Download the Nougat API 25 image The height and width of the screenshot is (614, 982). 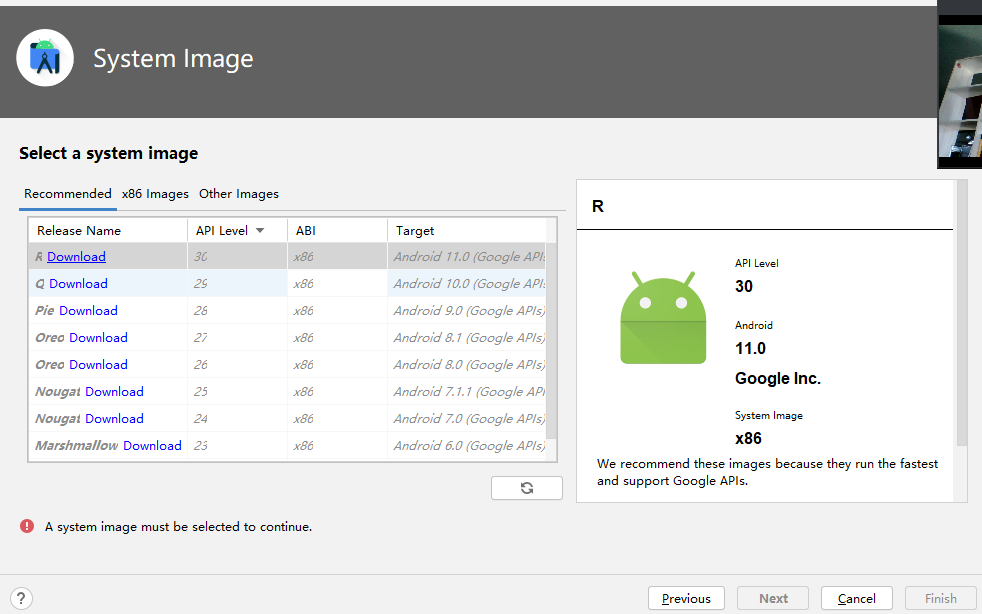(114, 392)
